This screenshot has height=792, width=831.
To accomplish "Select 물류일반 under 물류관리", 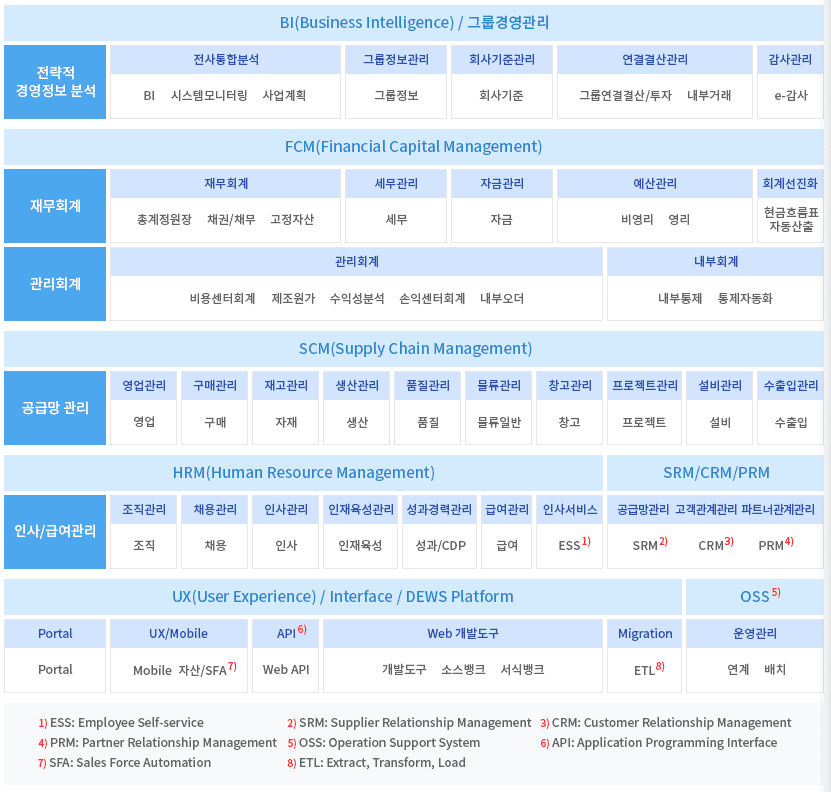I will 499,422.
